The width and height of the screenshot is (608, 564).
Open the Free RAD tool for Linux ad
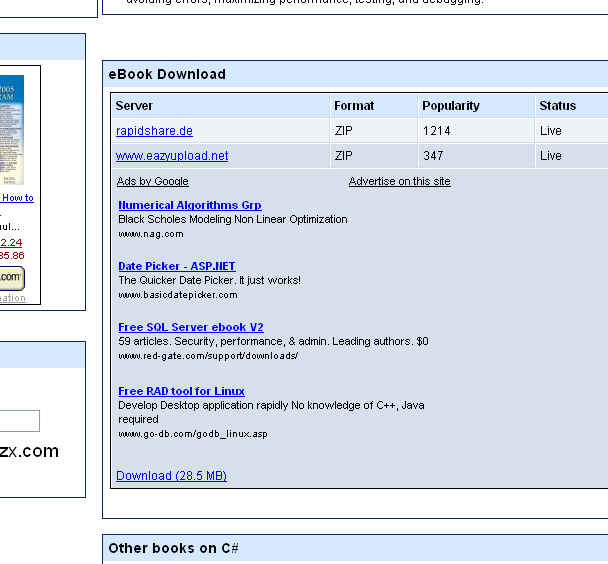pos(181,391)
